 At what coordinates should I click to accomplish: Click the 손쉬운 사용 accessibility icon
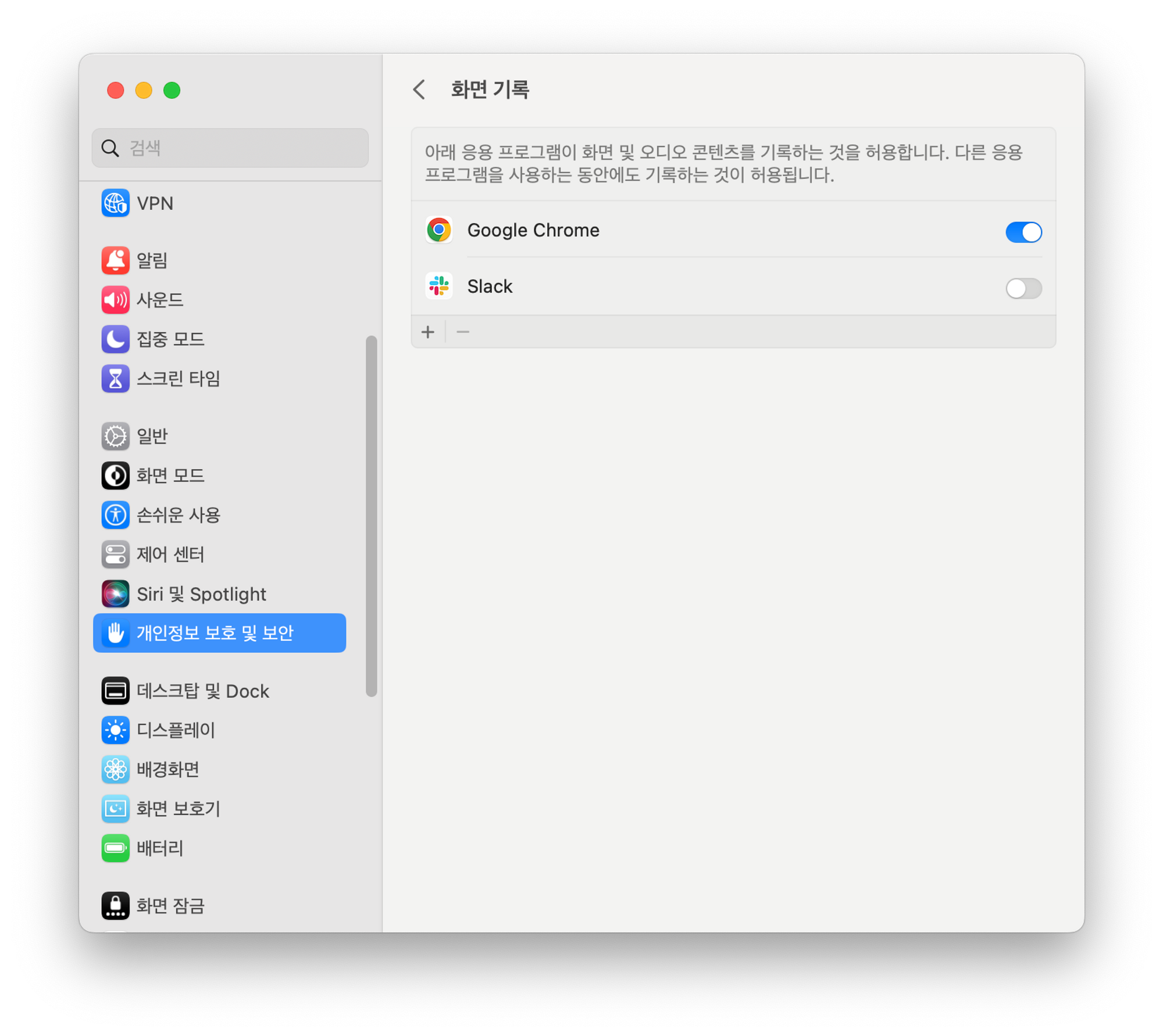tap(115, 515)
